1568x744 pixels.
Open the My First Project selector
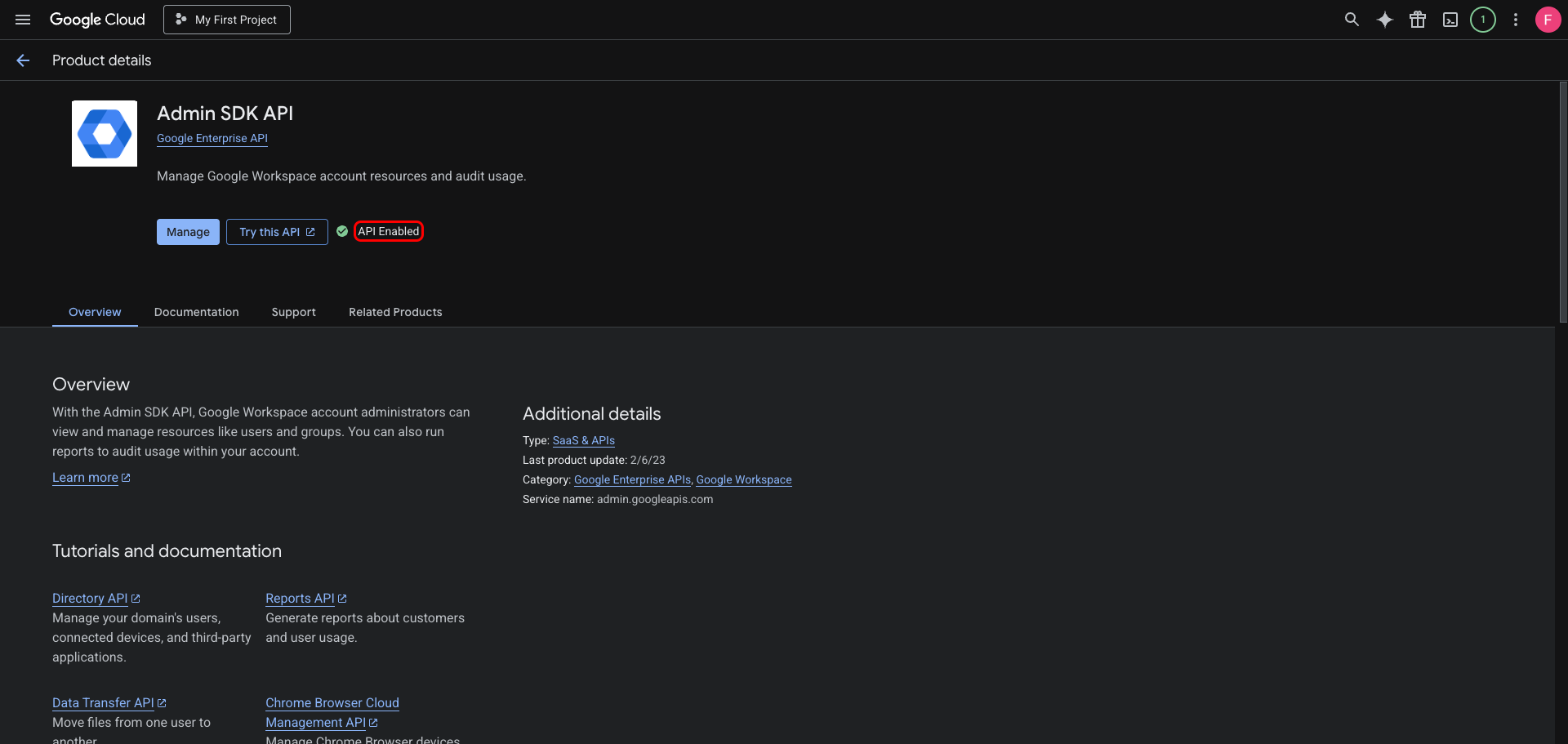click(227, 20)
